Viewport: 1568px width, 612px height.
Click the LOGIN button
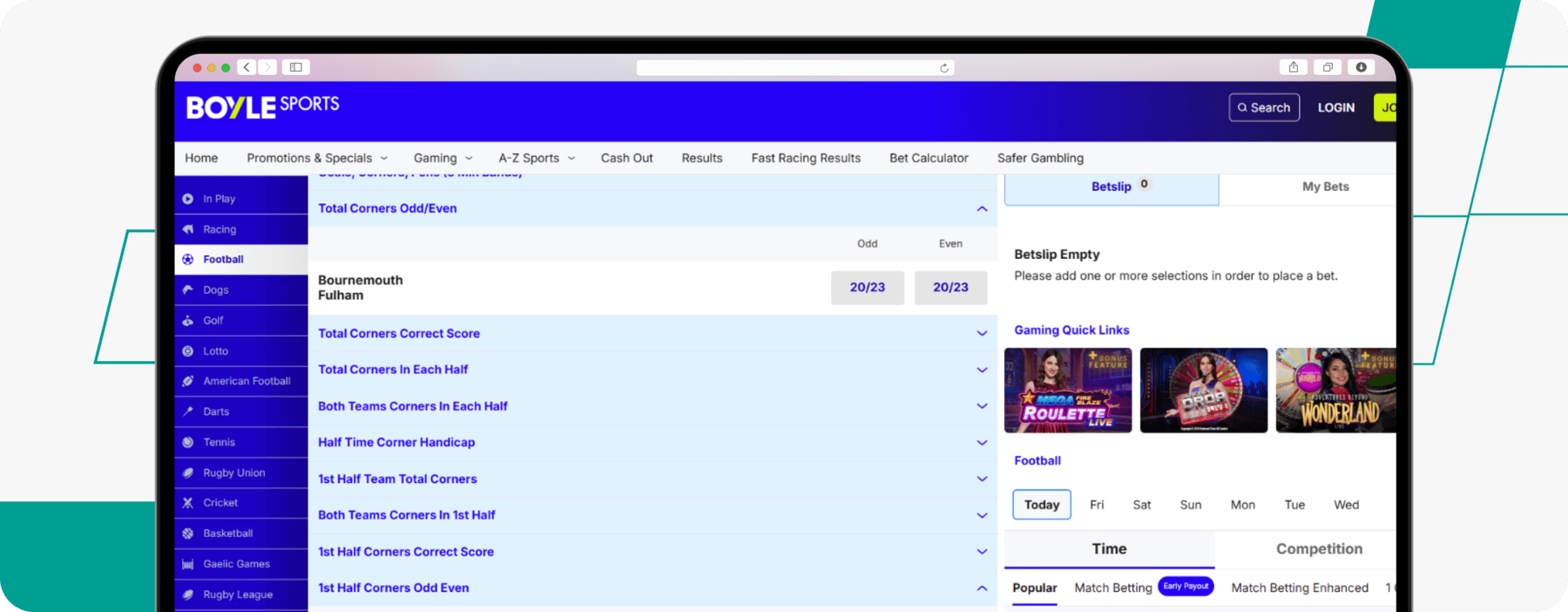[x=1335, y=107]
